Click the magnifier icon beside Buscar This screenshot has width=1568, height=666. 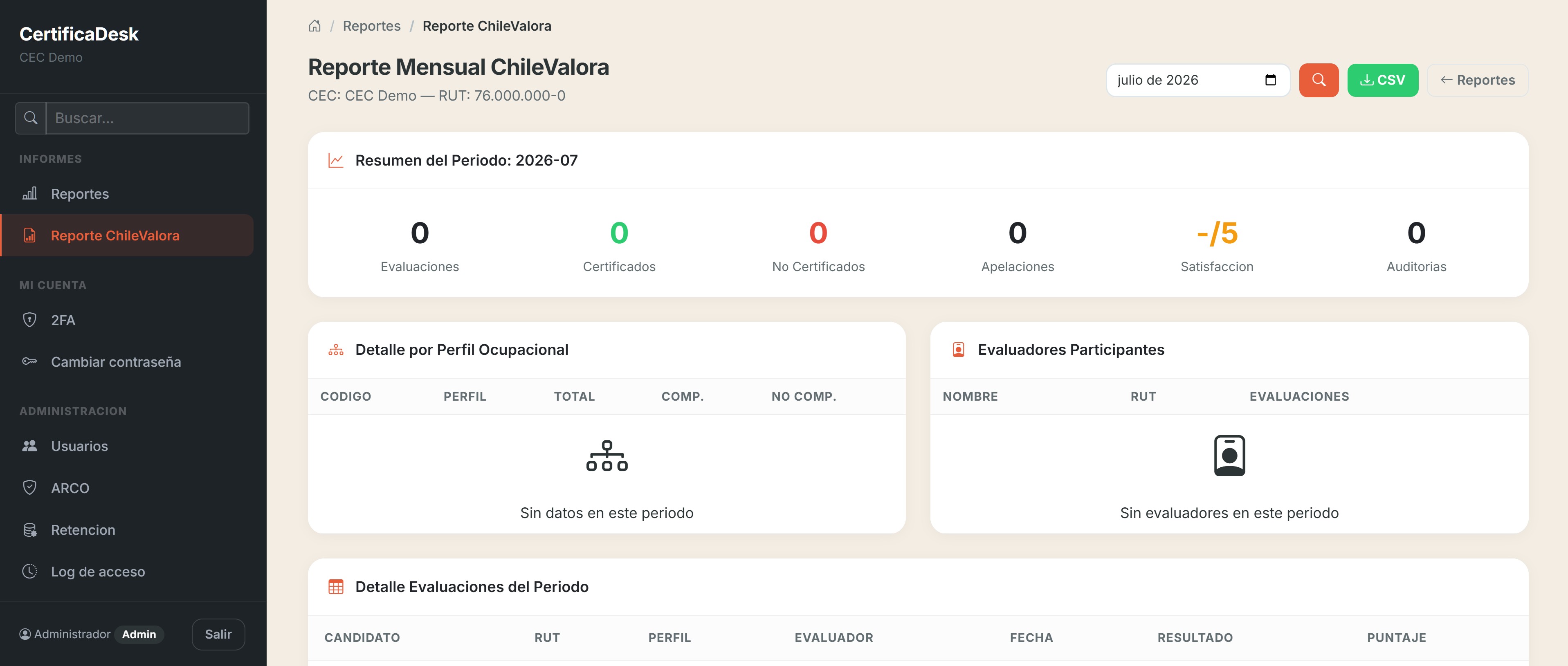[x=30, y=118]
